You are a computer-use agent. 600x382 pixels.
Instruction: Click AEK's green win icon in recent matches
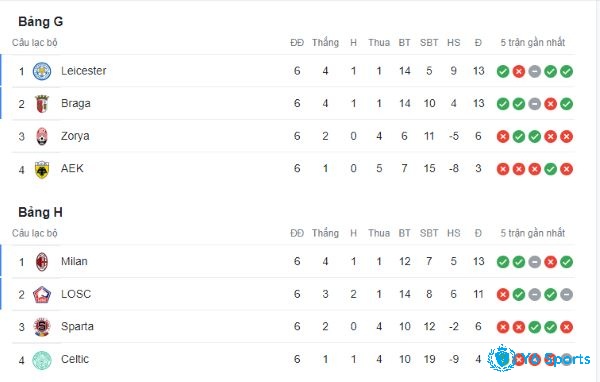point(551,169)
